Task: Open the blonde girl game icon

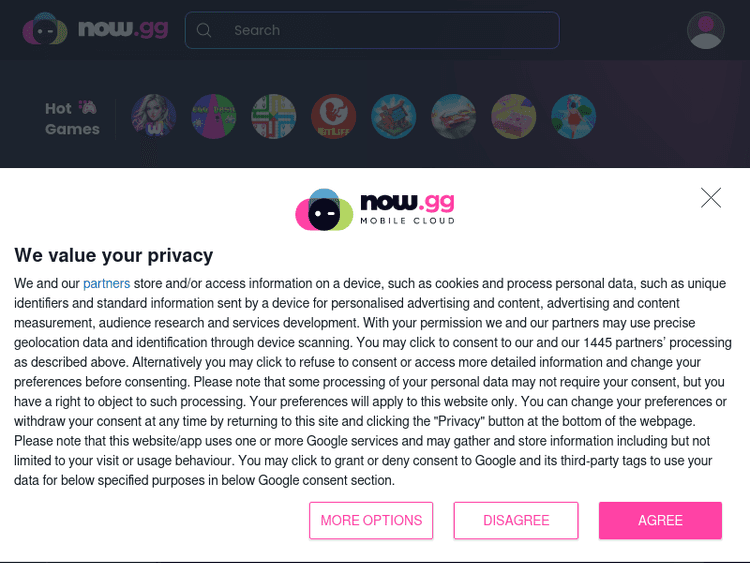Action: [x=154, y=117]
